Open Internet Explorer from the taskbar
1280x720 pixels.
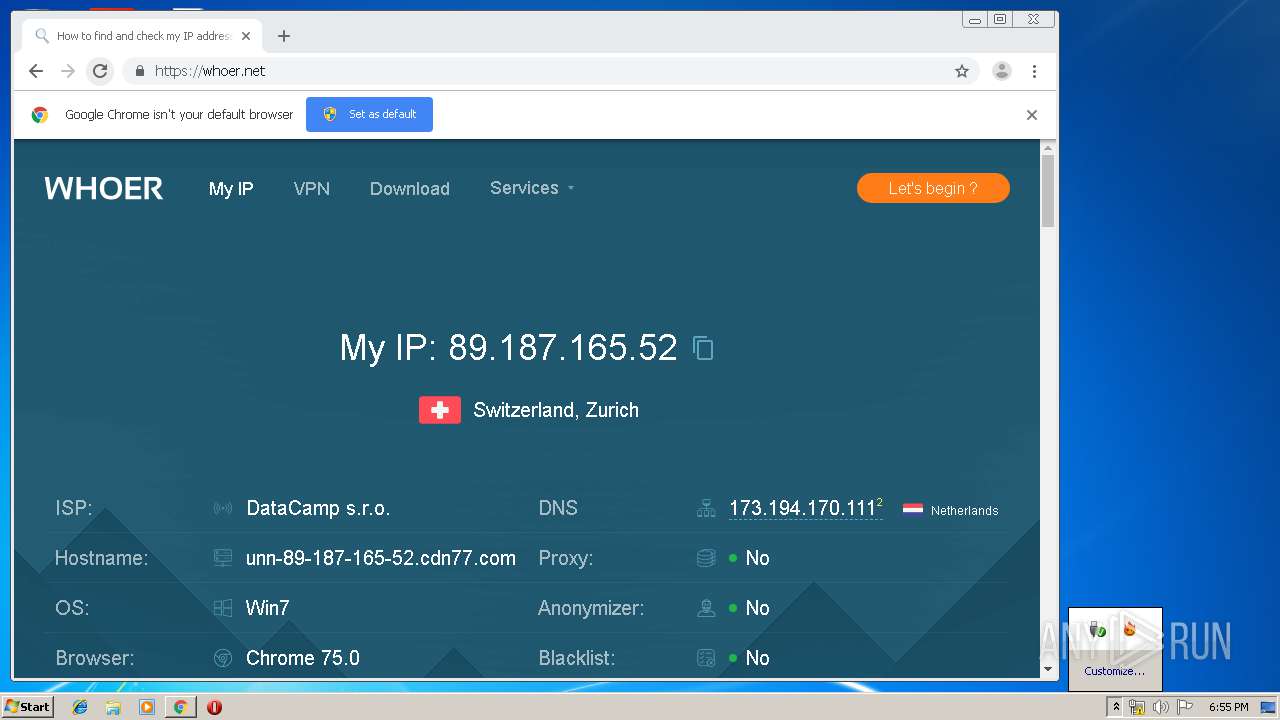(x=80, y=707)
